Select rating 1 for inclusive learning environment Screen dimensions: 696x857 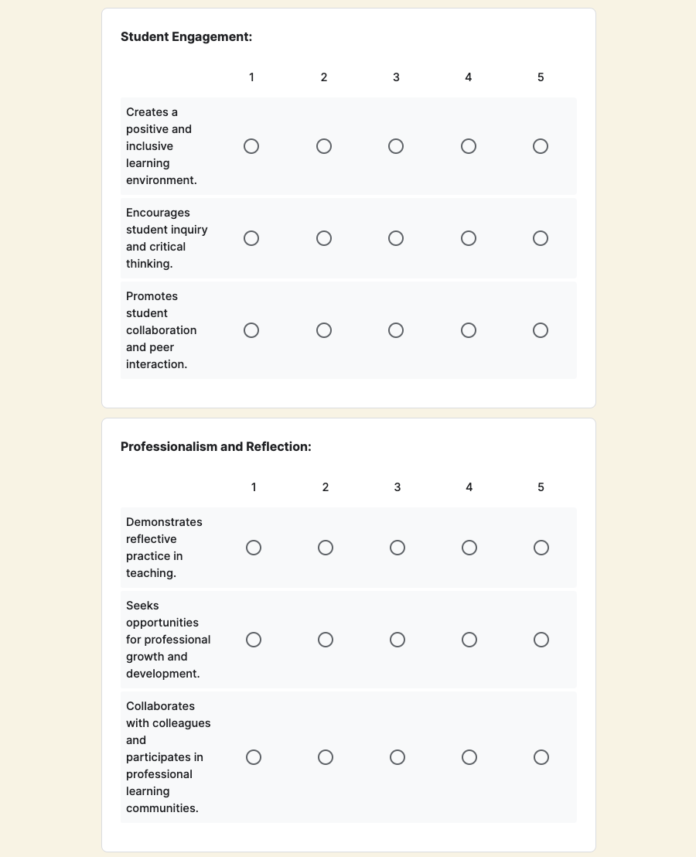(251, 145)
